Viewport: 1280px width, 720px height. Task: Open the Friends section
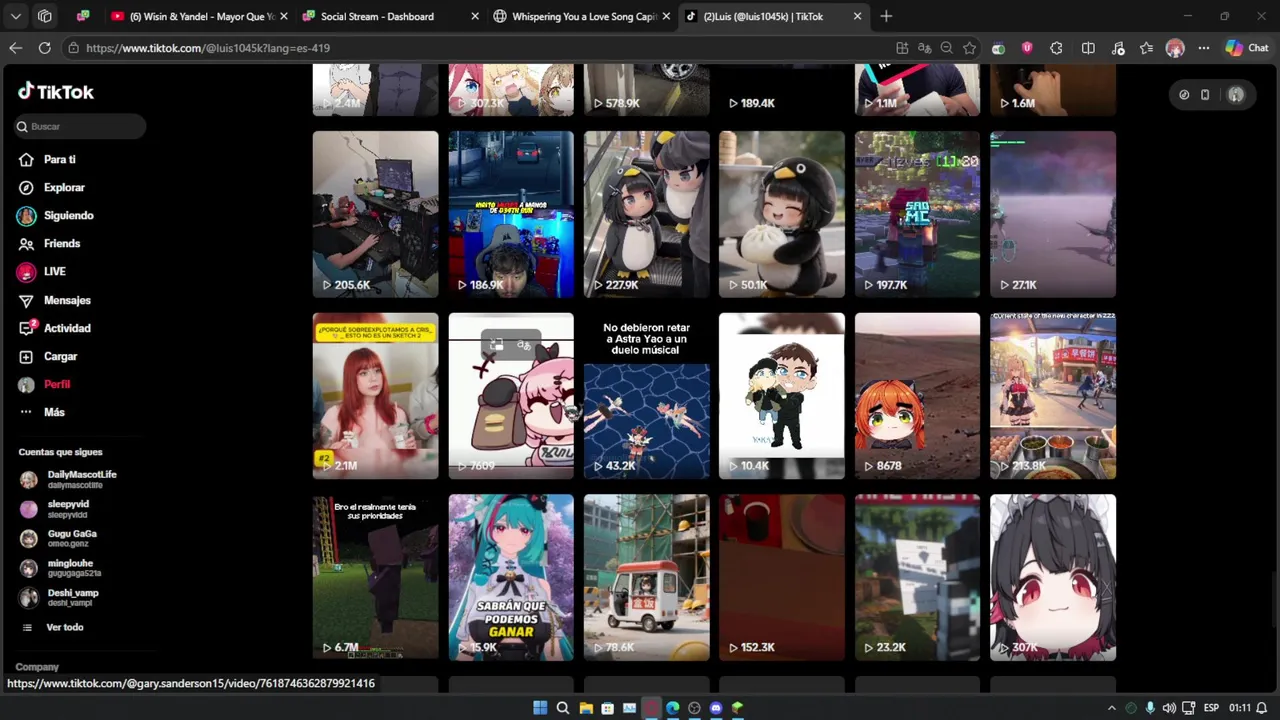click(61, 243)
